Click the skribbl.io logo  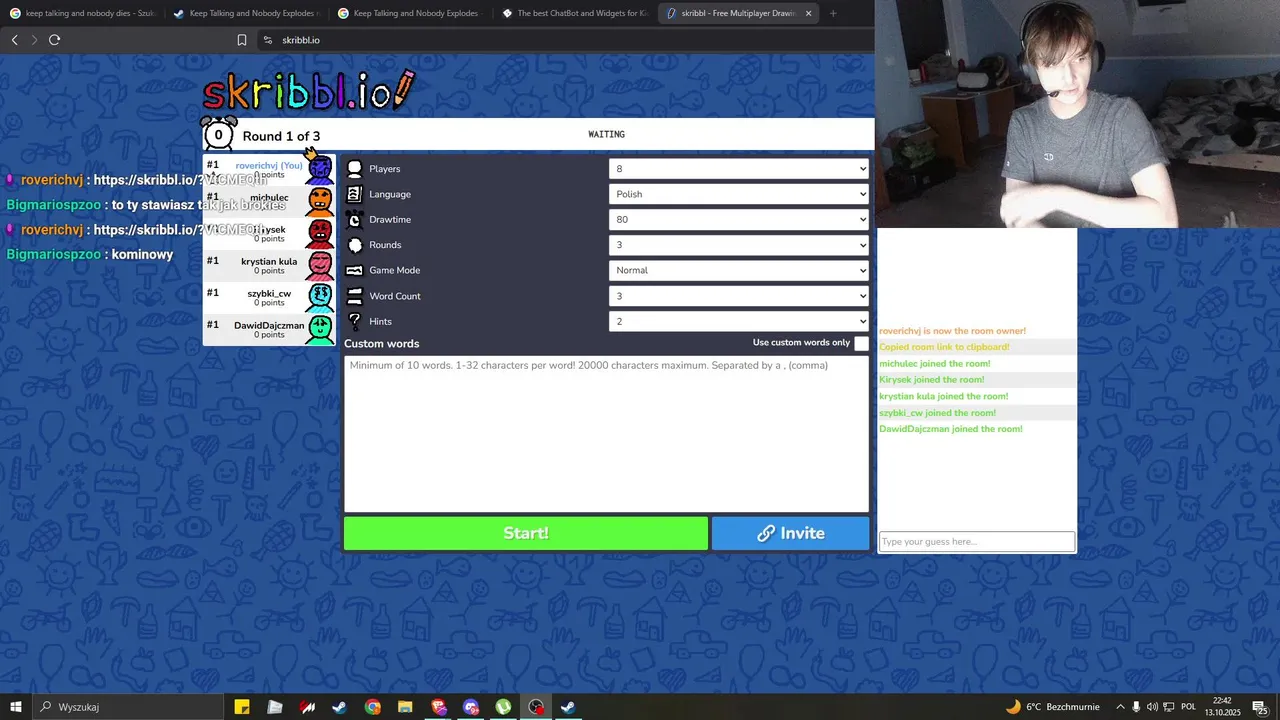pyautogui.click(x=308, y=90)
